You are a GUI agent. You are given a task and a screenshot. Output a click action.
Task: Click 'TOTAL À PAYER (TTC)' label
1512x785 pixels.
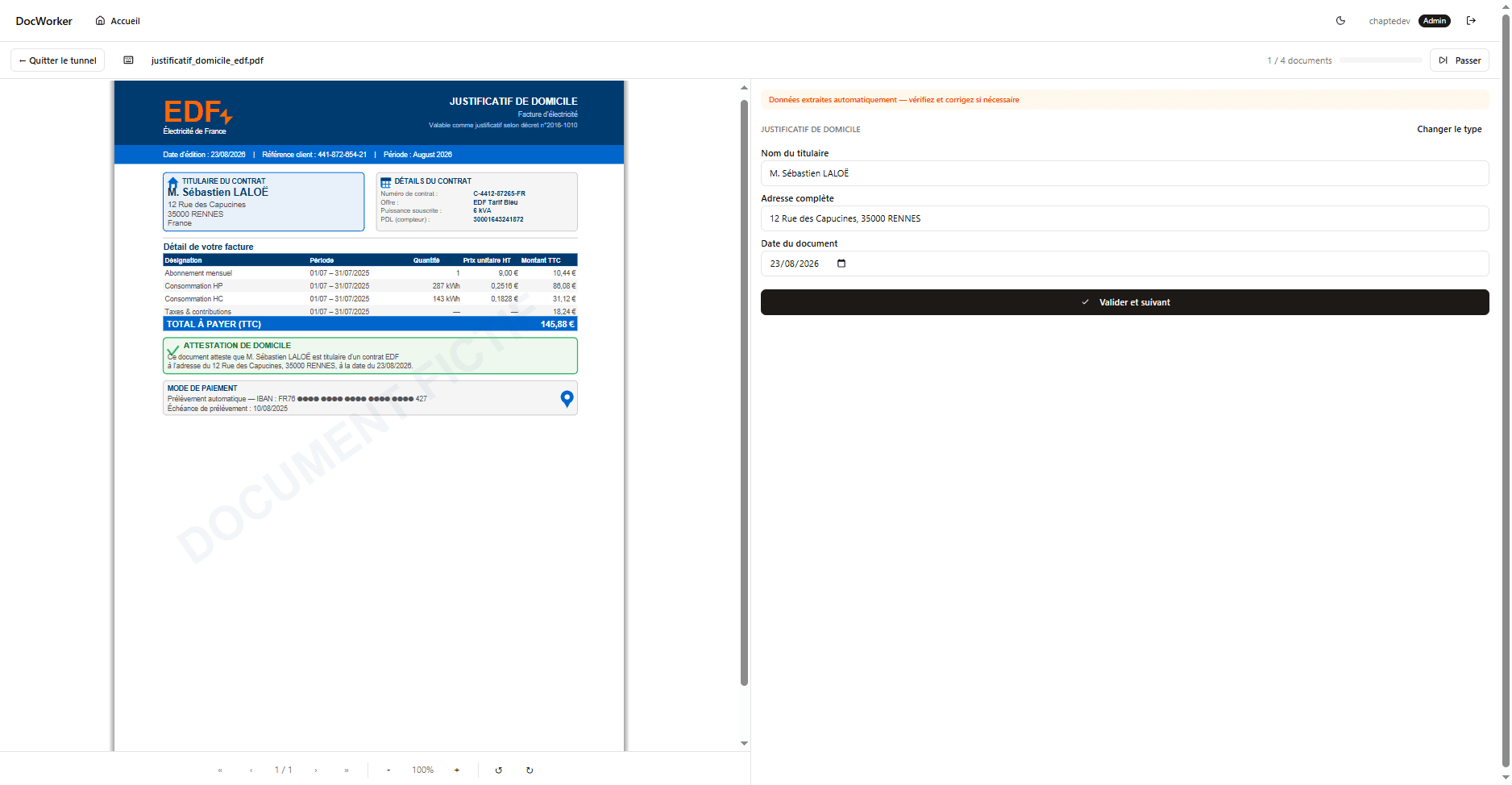[214, 324]
